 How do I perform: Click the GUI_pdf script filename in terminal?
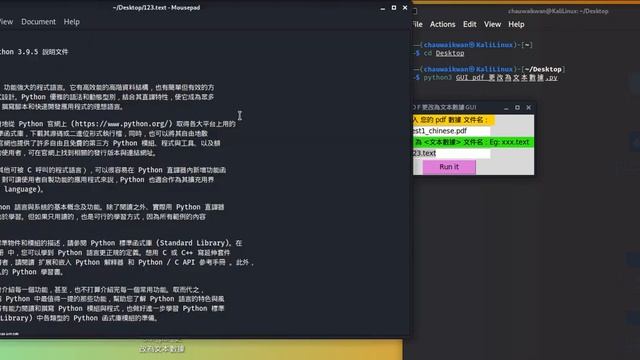pos(507,78)
